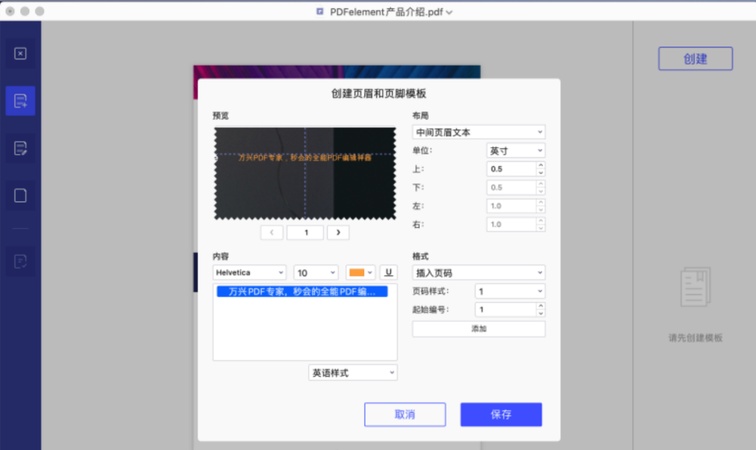Adjust the top margin stepper arrows
The image size is (756, 450).
tap(541, 169)
